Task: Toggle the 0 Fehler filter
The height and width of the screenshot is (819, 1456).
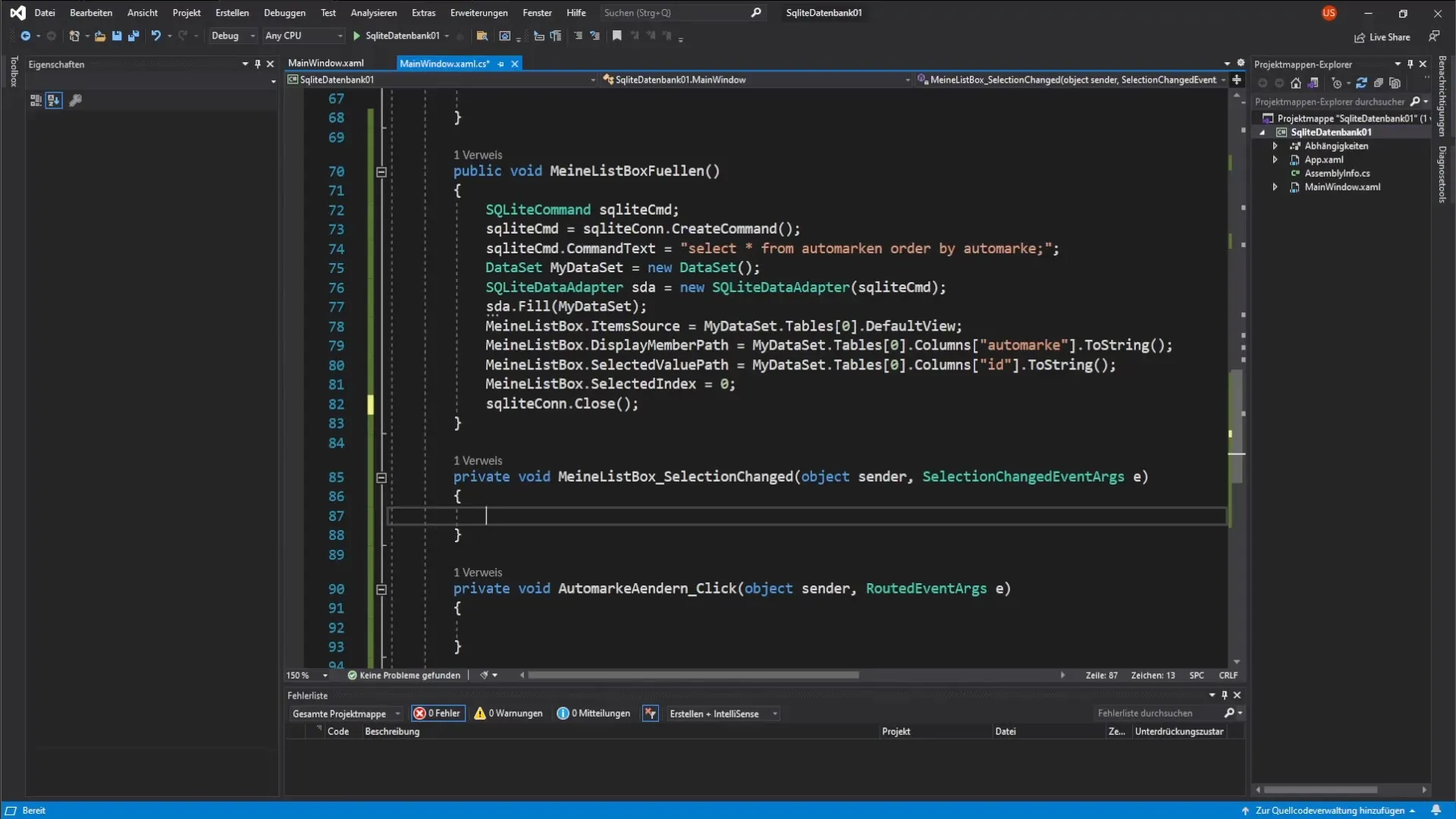Action: coord(438,714)
